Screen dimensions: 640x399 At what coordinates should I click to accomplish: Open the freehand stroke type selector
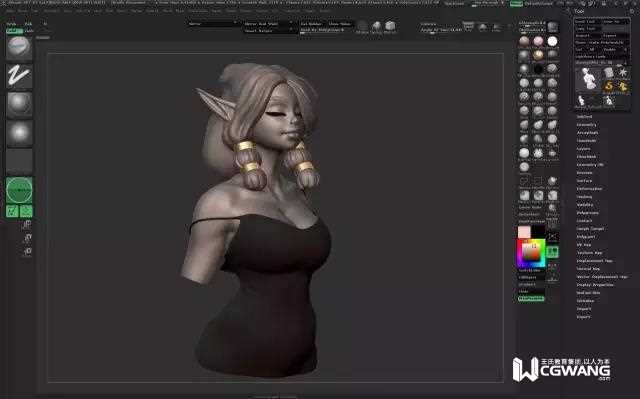coord(19,75)
